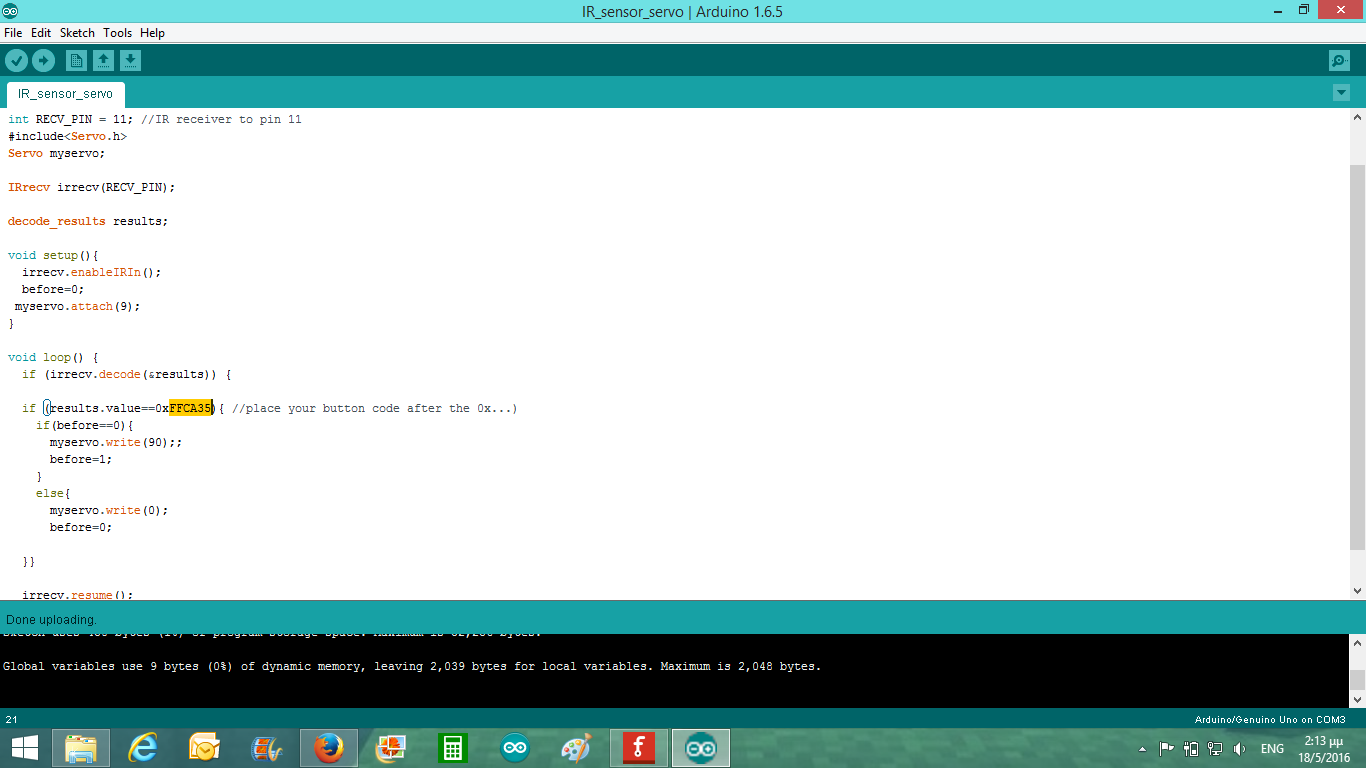Screen dimensions: 1366x768
Task: Click the Global variables console message
Action: [x=412, y=666]
